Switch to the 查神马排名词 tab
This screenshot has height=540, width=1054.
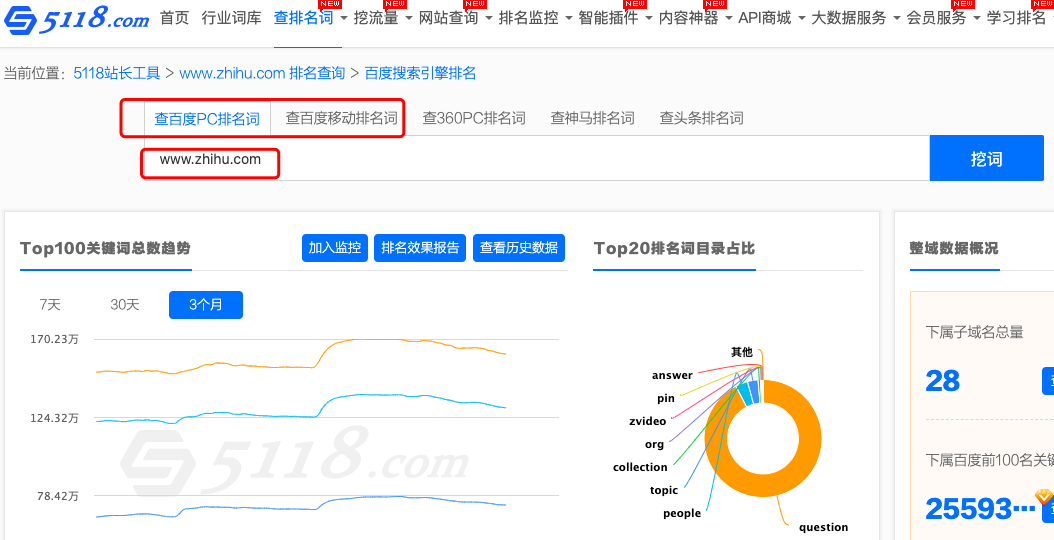592,118
